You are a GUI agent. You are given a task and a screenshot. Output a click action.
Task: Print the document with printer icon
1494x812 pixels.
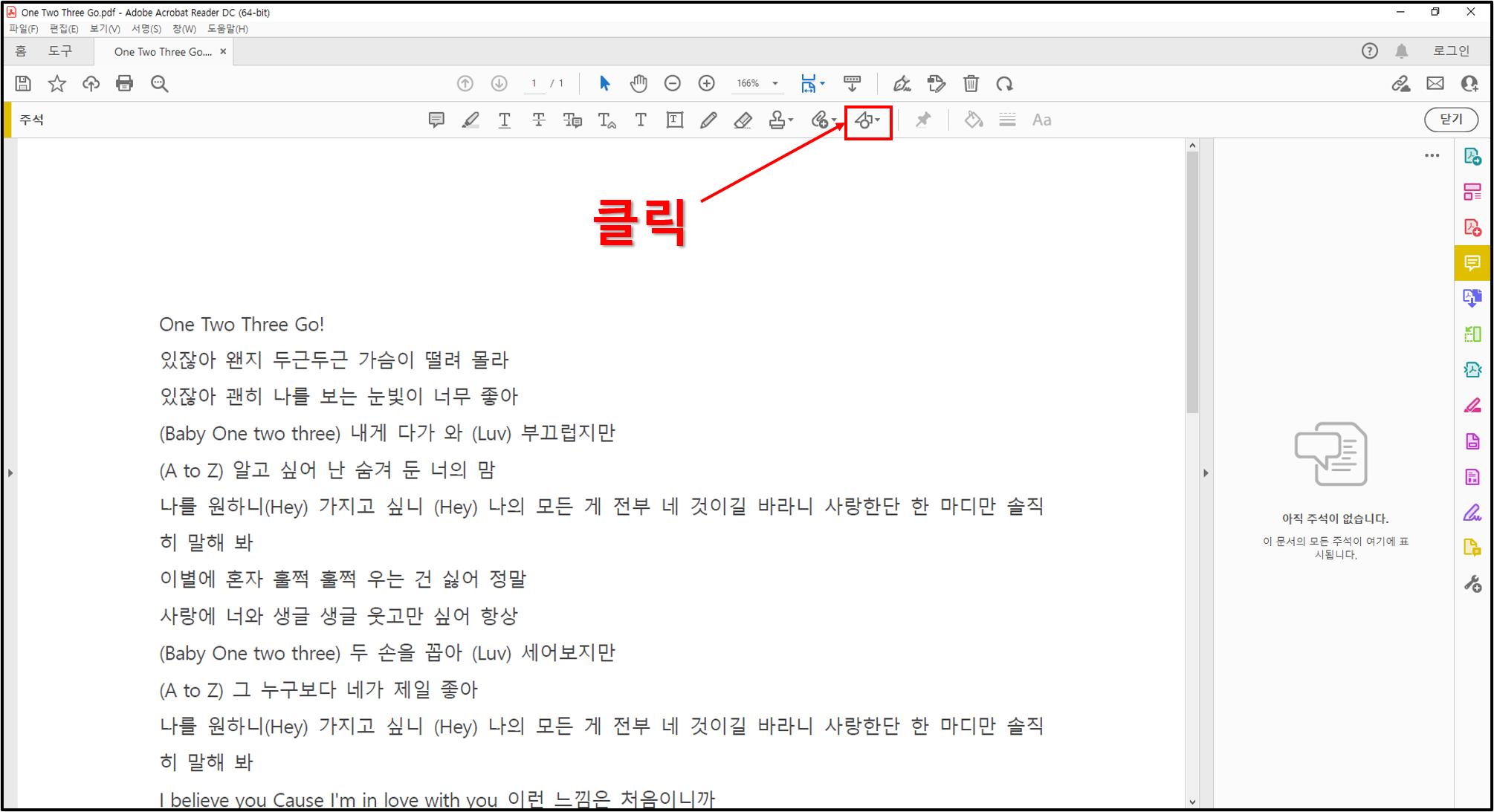pos(125,84)
